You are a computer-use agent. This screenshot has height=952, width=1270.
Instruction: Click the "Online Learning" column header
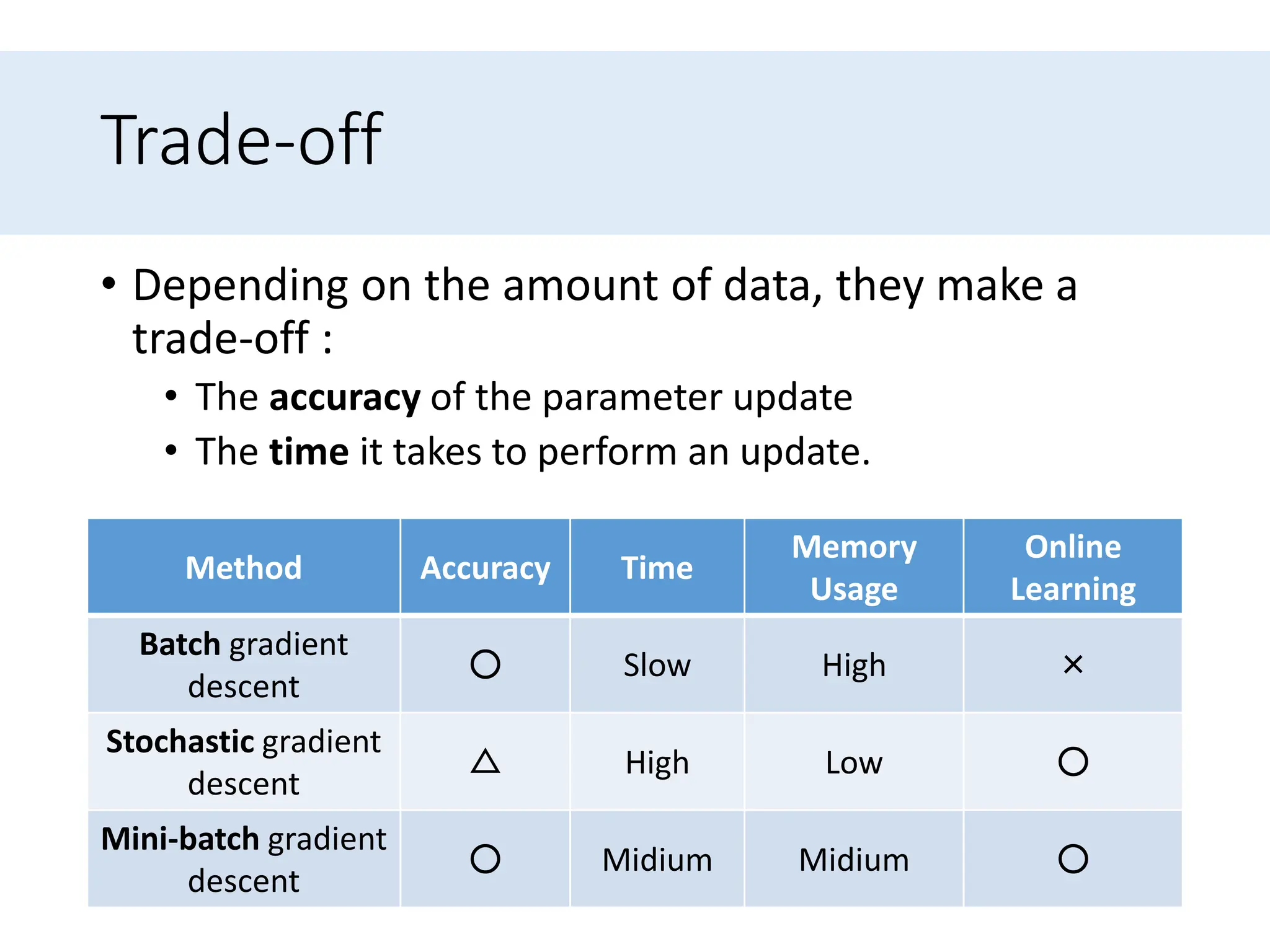(1073, 567)
